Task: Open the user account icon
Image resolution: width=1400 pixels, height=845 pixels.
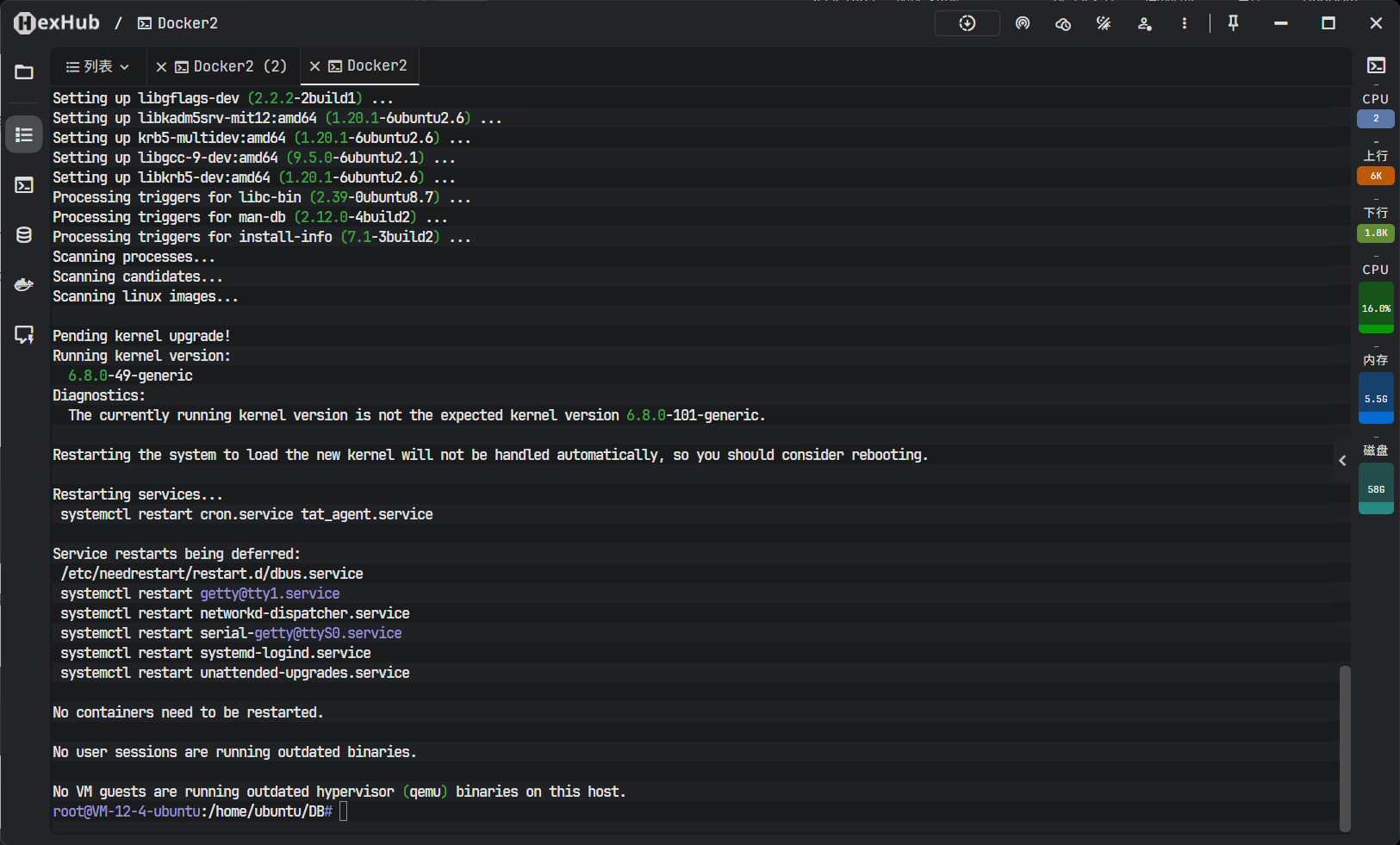Action: tap(1144, 23)
